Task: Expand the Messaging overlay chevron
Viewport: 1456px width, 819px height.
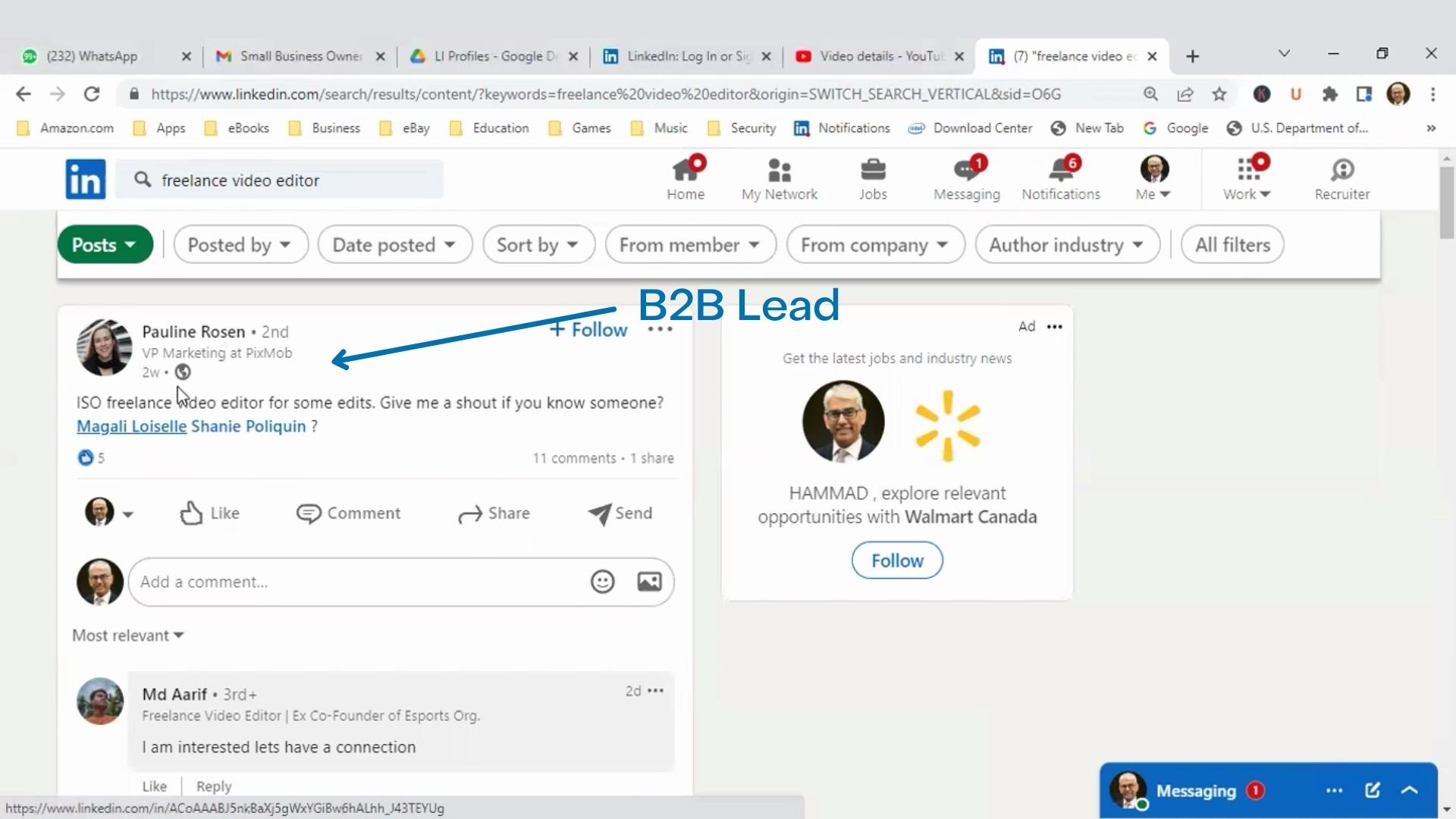Action: 1409,790
